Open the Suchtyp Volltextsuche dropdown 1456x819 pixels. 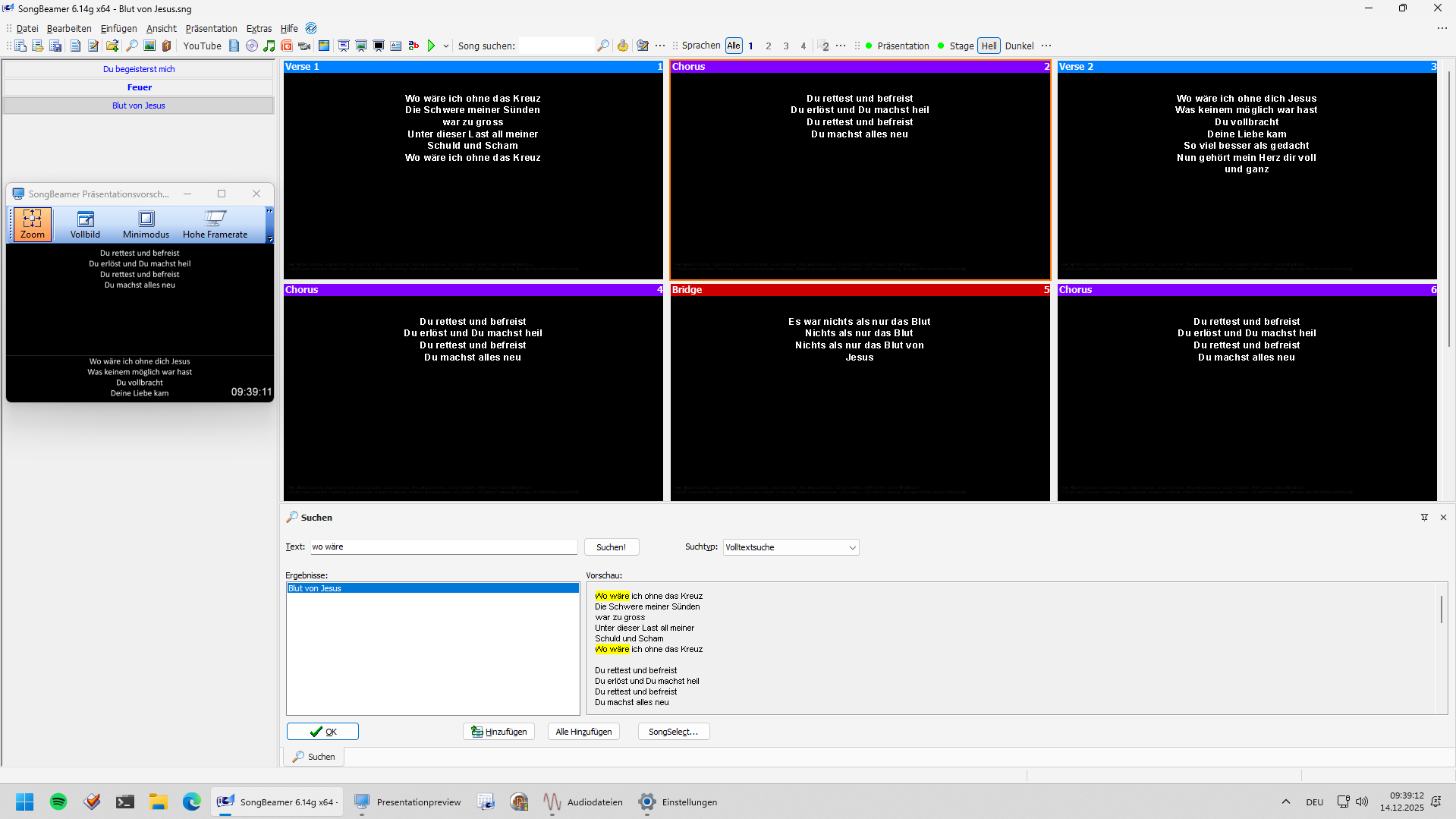pyautogui.click(x=791, y=547)
